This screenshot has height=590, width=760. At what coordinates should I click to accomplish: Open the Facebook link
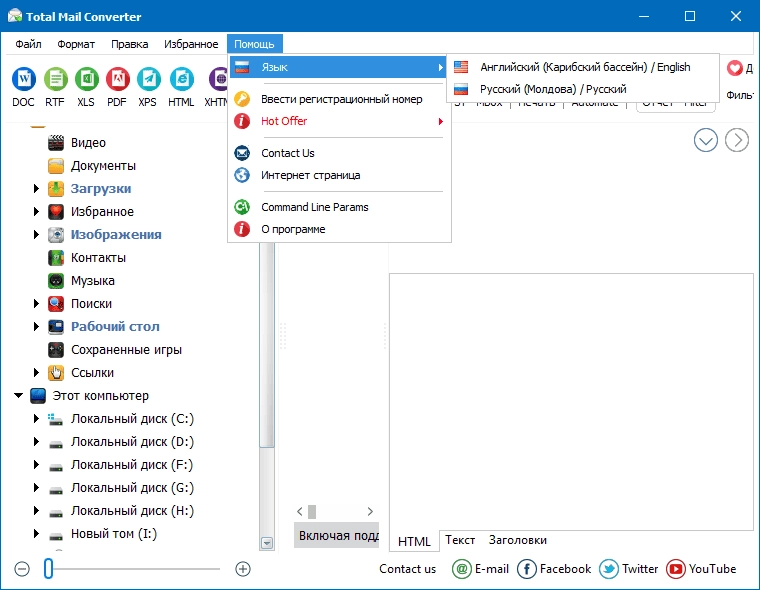554,569
